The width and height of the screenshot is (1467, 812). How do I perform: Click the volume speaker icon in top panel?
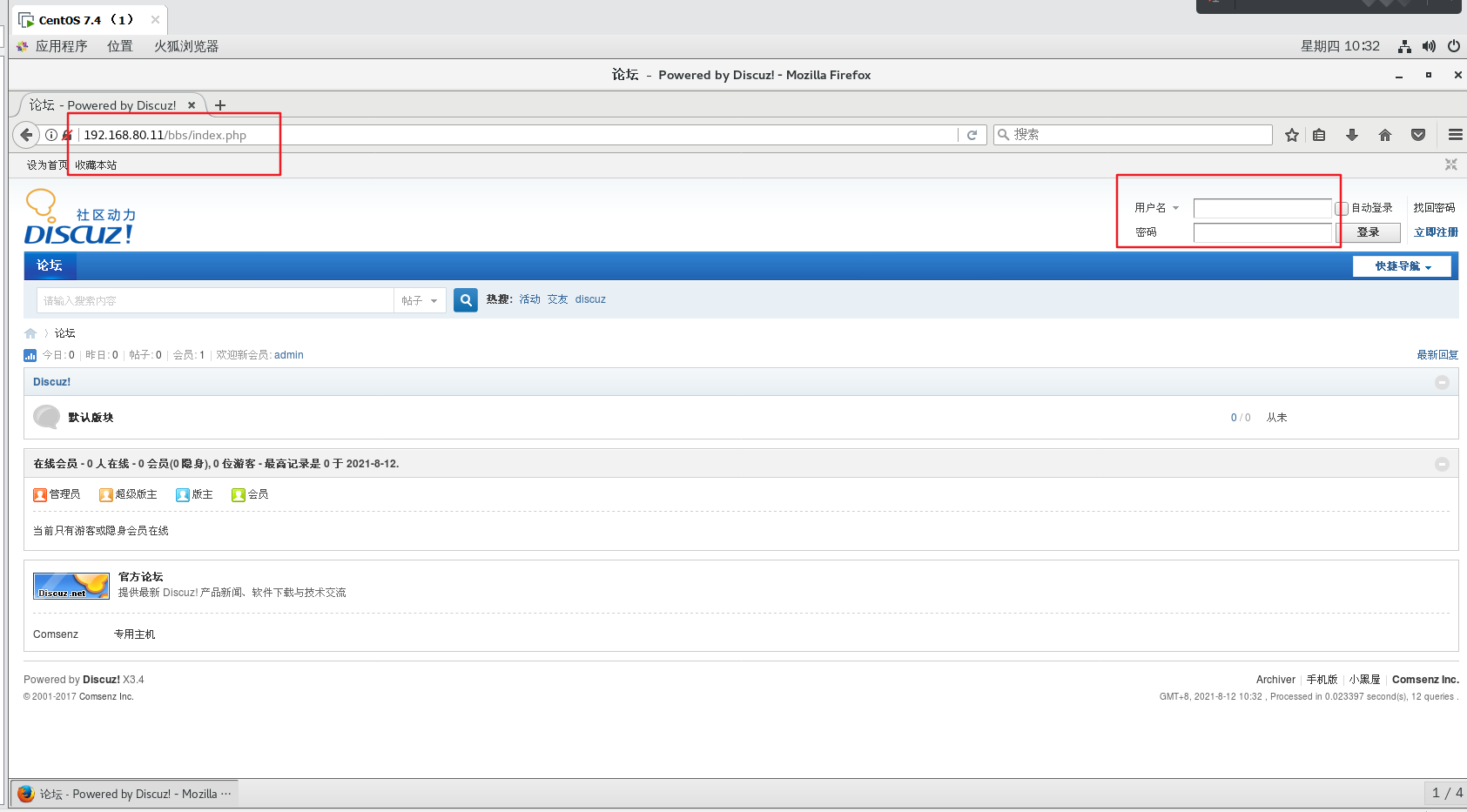click(1429, 46)
